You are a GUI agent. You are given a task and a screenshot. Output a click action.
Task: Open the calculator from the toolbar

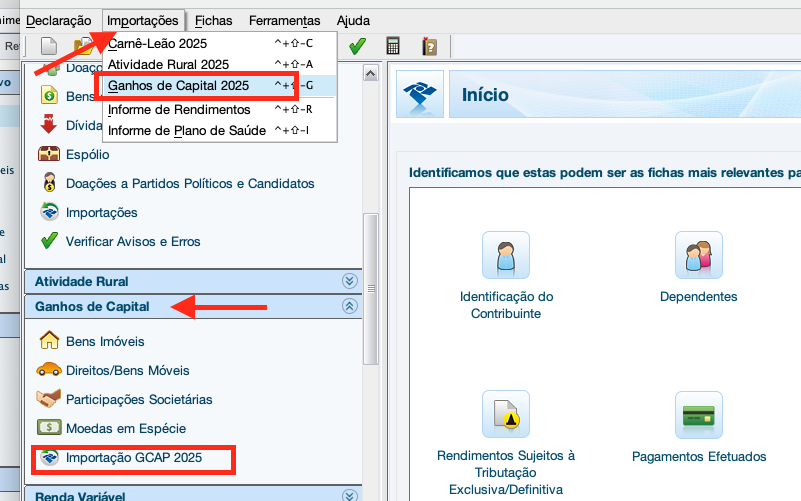tap(393, 46)
